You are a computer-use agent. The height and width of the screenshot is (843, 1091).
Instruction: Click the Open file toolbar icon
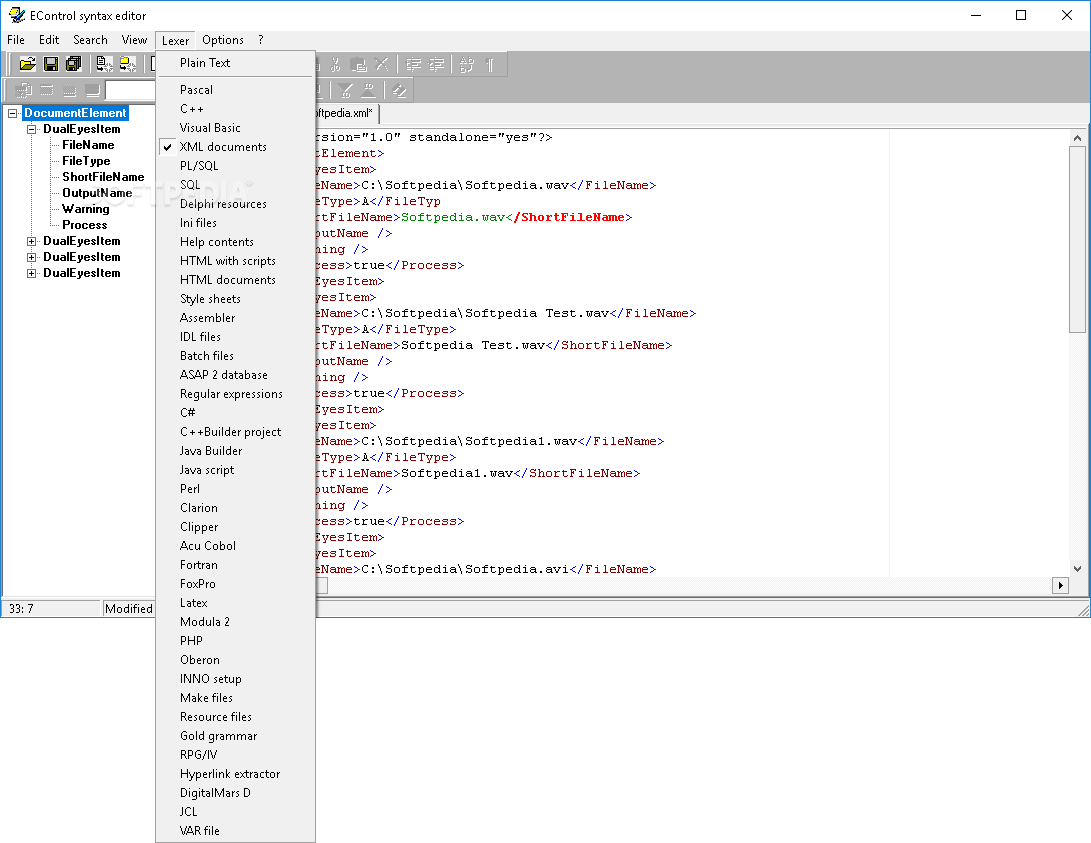point(27,65)
